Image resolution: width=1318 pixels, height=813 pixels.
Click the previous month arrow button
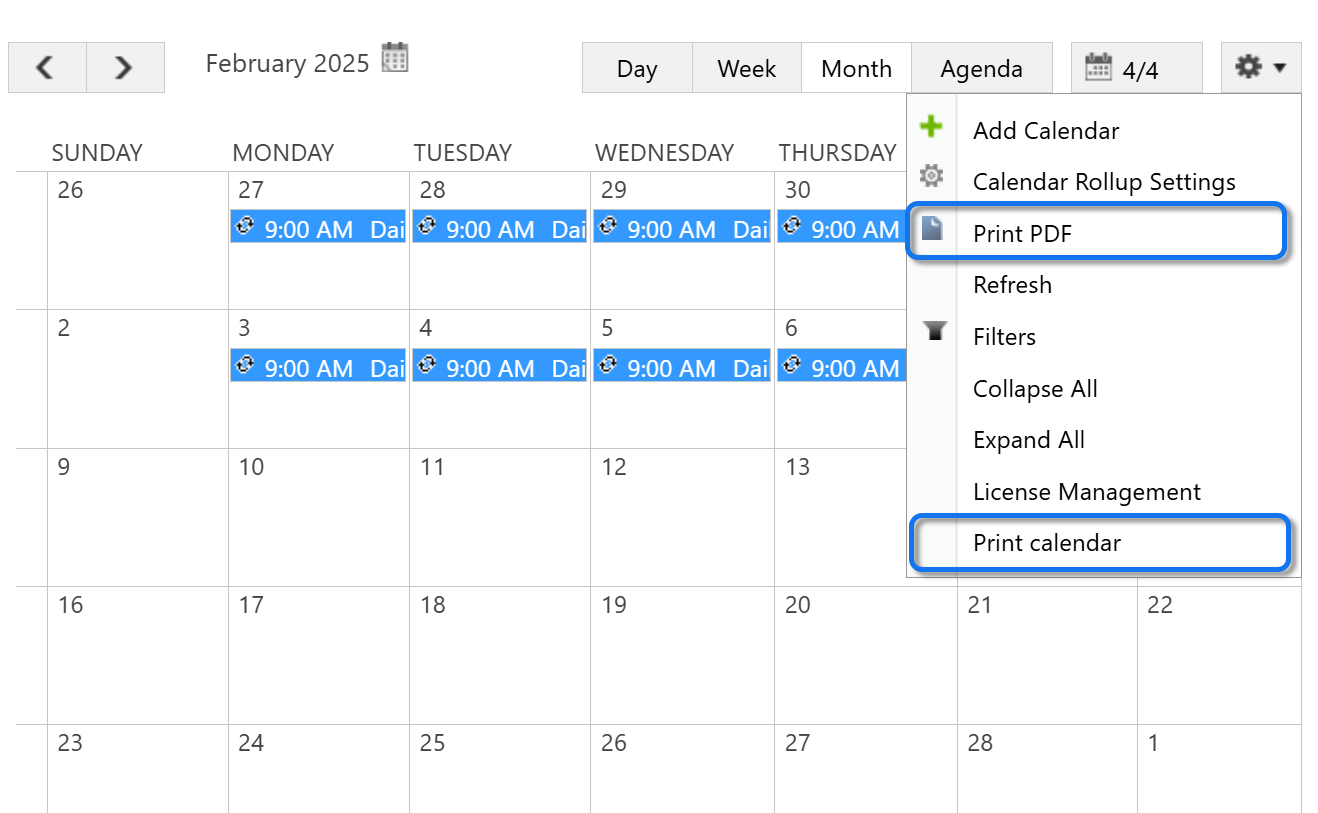[46, 68]
